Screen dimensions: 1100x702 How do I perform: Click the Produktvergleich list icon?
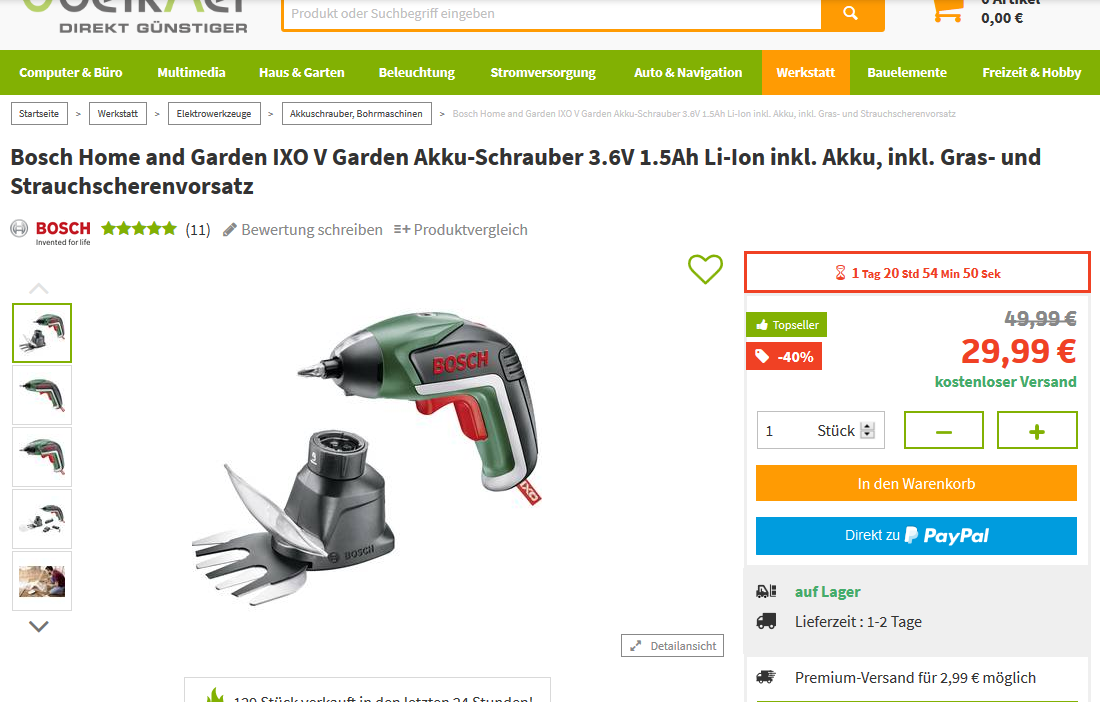[402, 229]
